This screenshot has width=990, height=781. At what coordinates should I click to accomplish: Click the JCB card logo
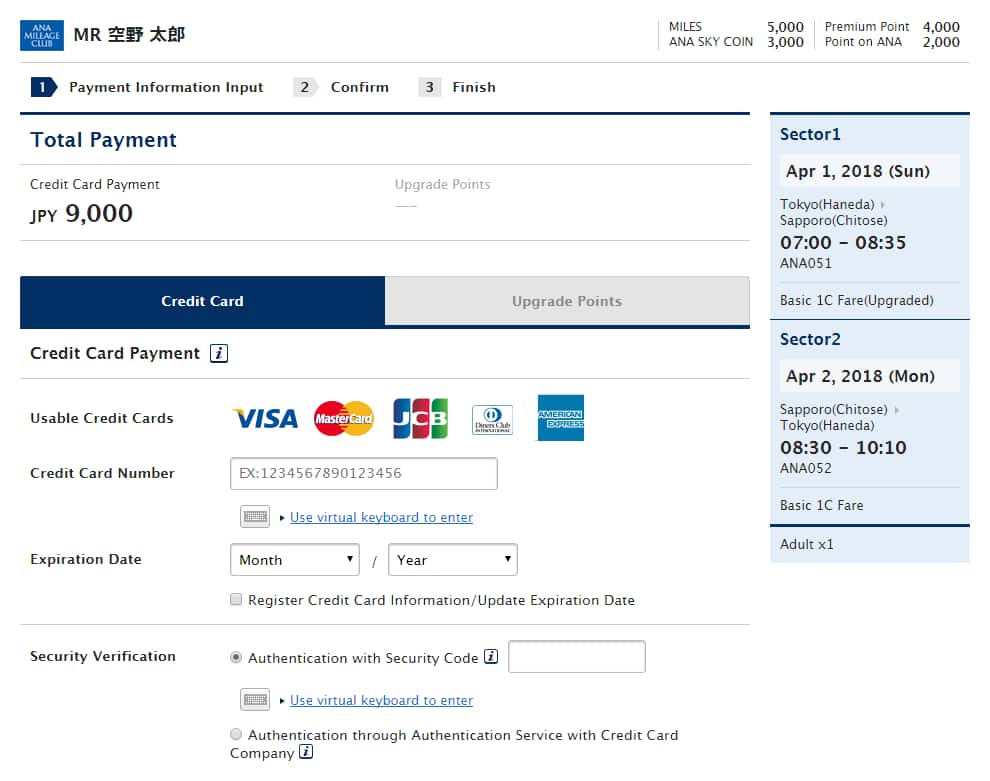[x=420, y=418]
